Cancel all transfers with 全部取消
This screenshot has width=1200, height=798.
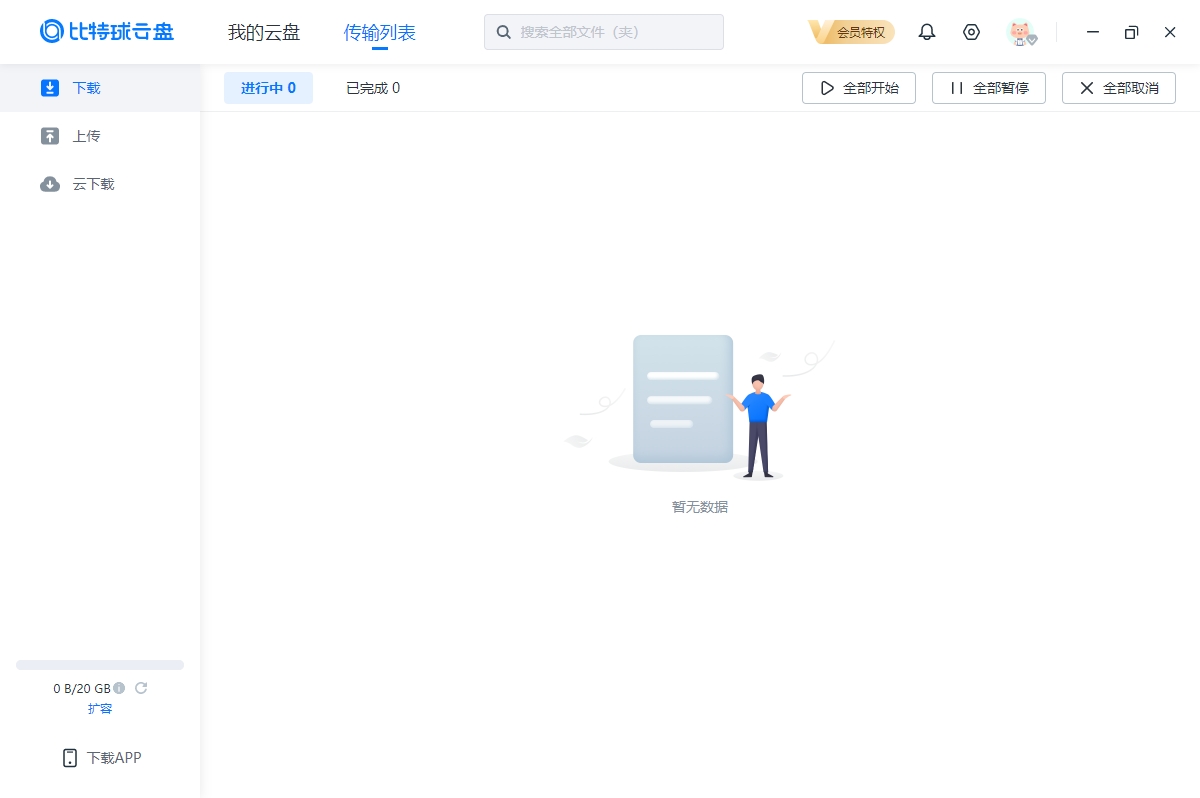point(1118,88)
